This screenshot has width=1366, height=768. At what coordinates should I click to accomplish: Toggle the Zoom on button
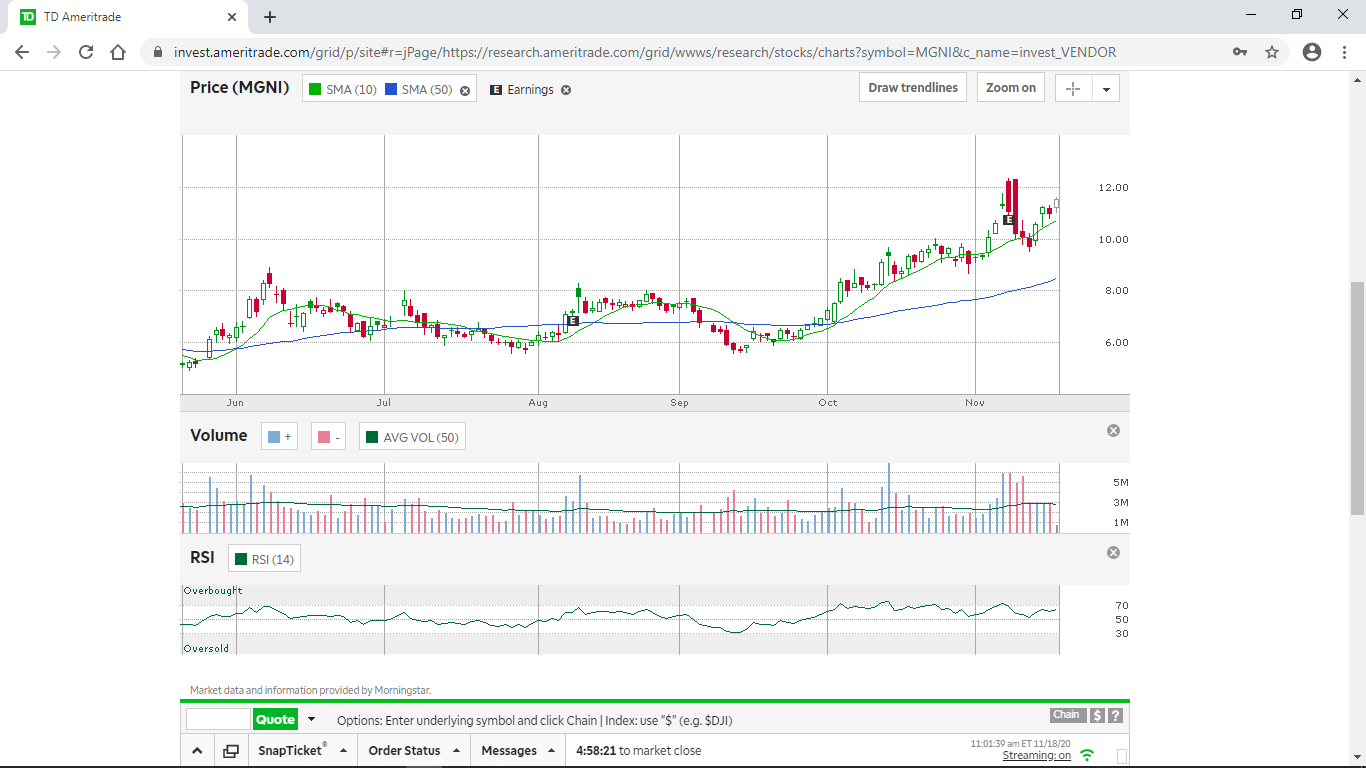point(1010,88)
